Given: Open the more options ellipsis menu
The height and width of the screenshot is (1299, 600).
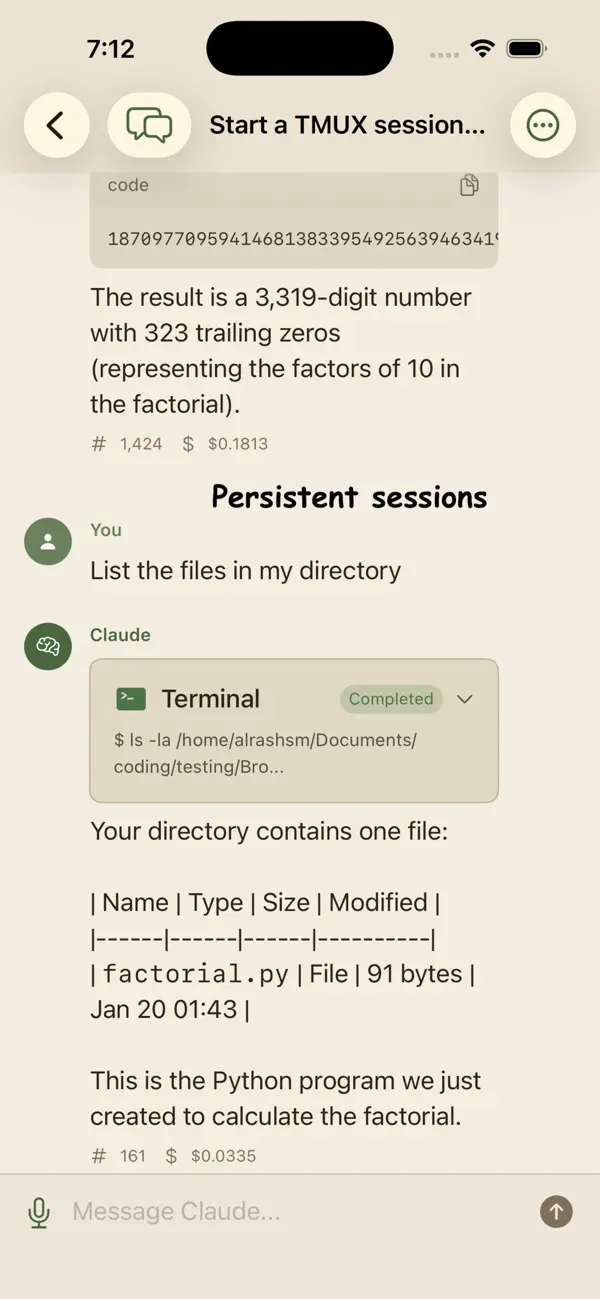Looking at the screenshot, I should tap(543, 125).
